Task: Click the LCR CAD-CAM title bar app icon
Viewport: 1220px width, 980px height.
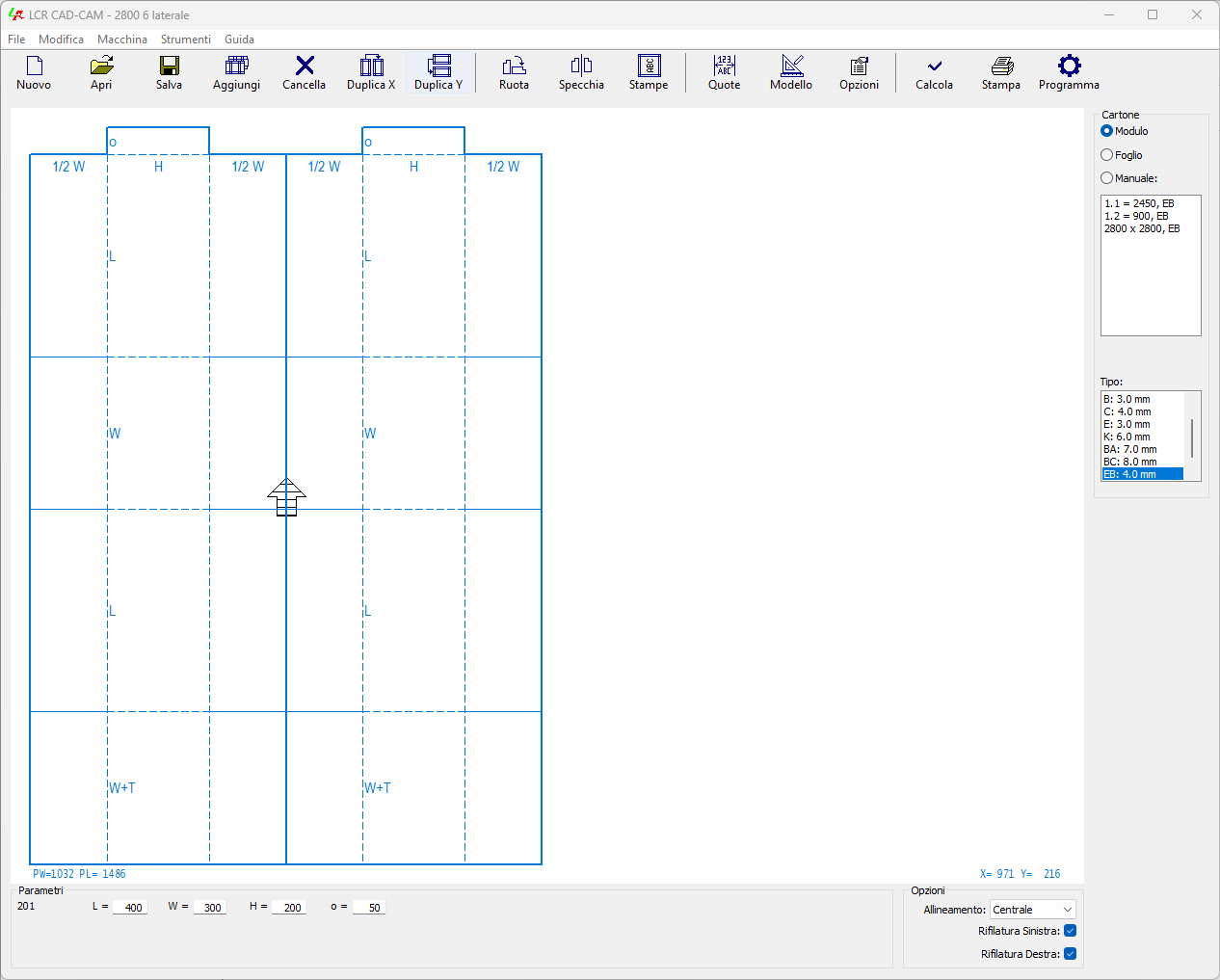Action: 15,15
